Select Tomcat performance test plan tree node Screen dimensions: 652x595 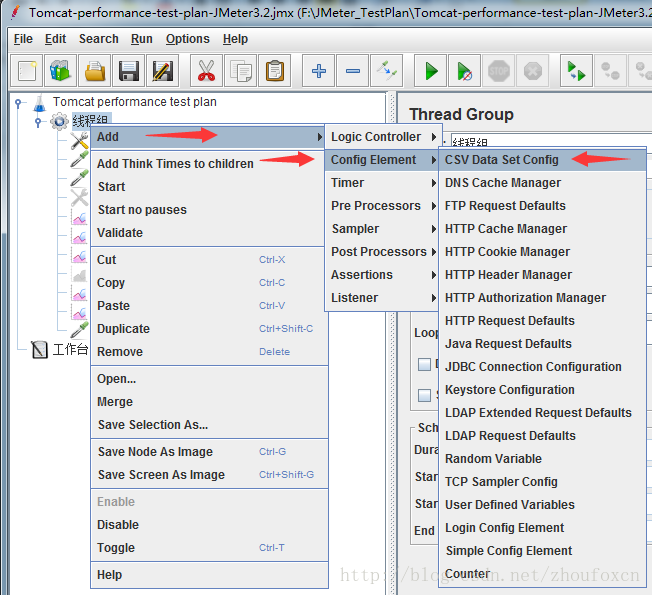pos(134,102)
